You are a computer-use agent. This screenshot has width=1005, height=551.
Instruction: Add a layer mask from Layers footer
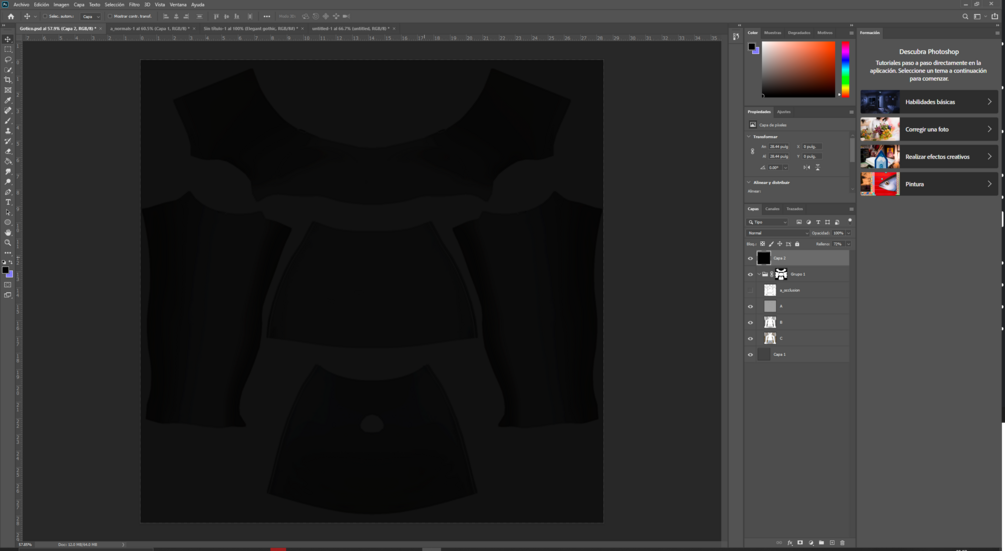(x=800, y=543)
